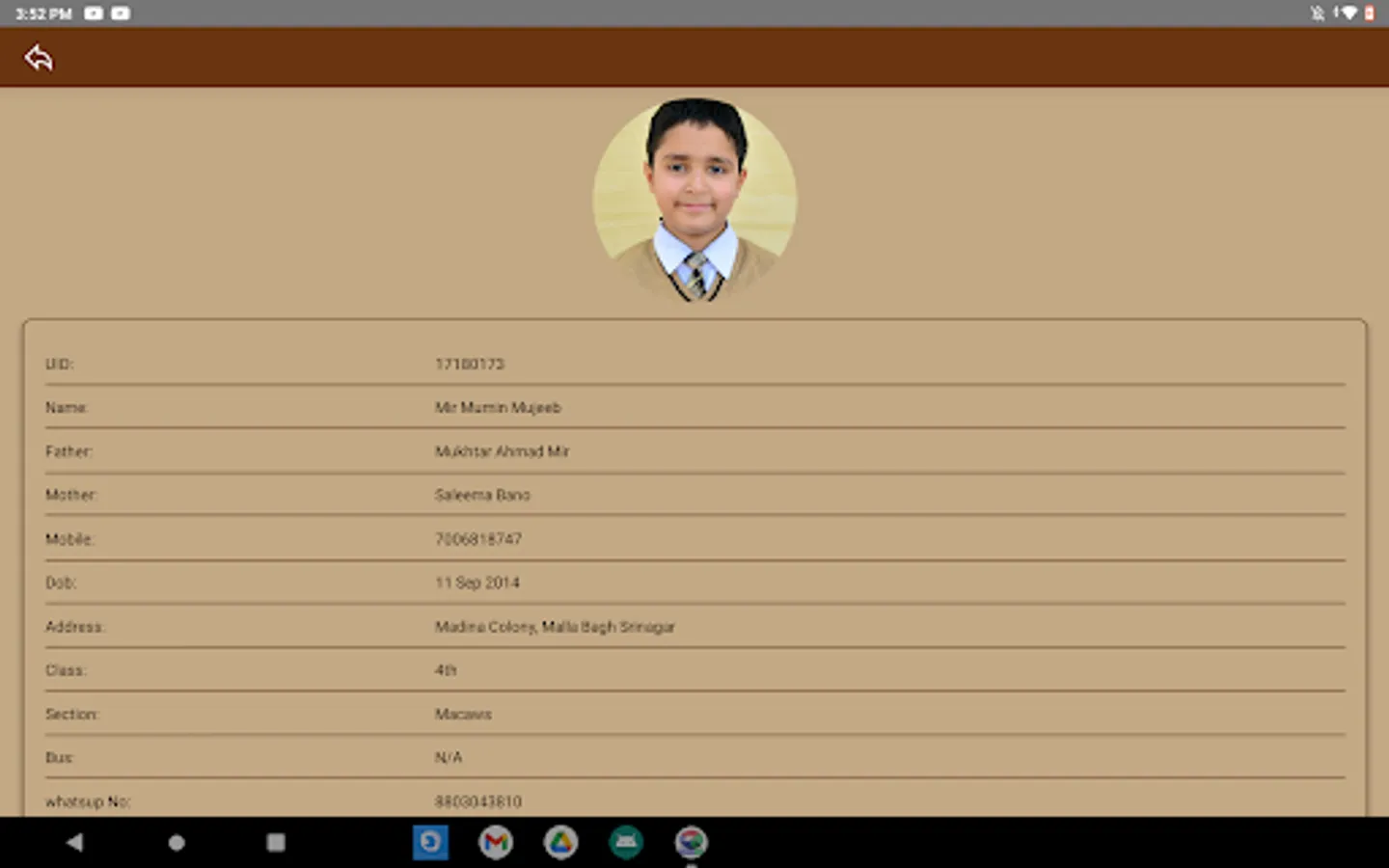Viewport: 1389px width, 868px height.
Task: Click the "UID:" field label
Action: [60, 364]
